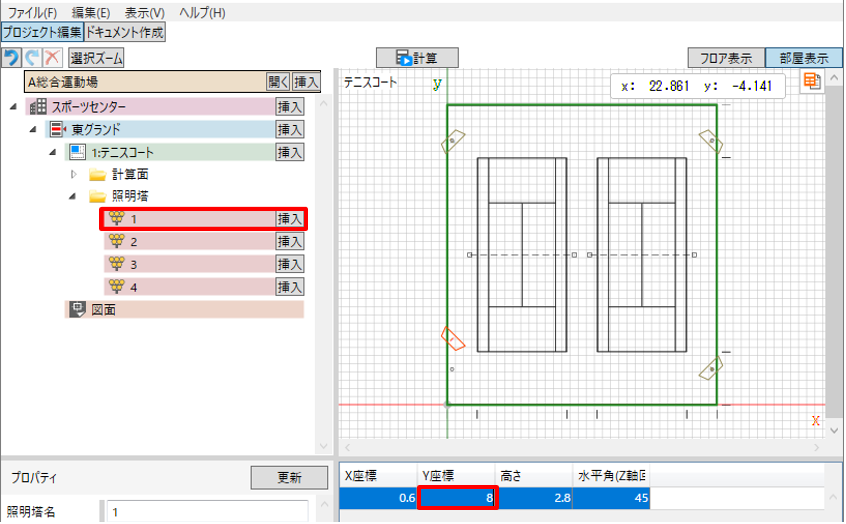Click the 計算 calculate button
846x524 pixels.
click(x=417, y=58)
